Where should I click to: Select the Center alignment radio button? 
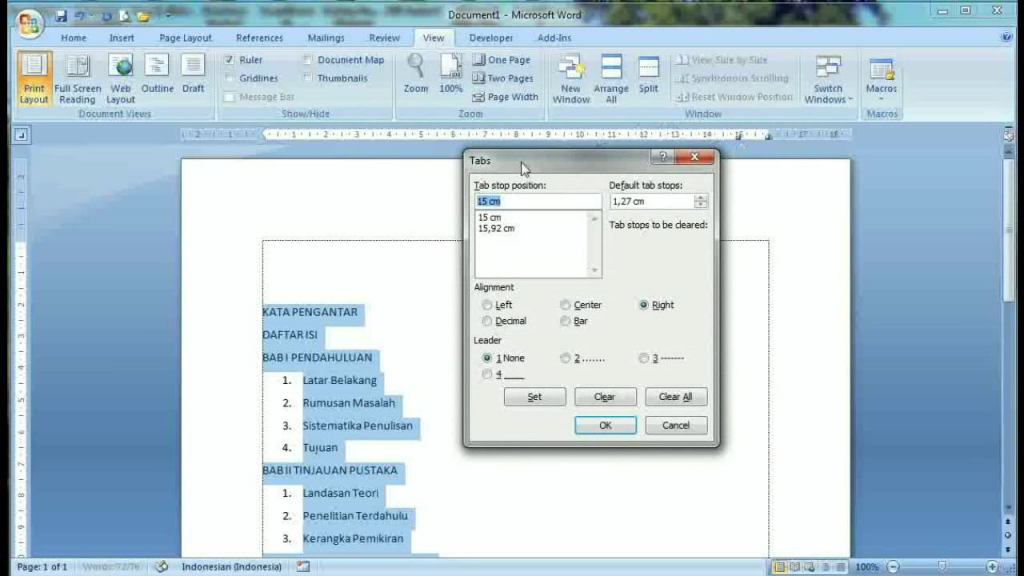pyautogui.click(x=566, y=305)
